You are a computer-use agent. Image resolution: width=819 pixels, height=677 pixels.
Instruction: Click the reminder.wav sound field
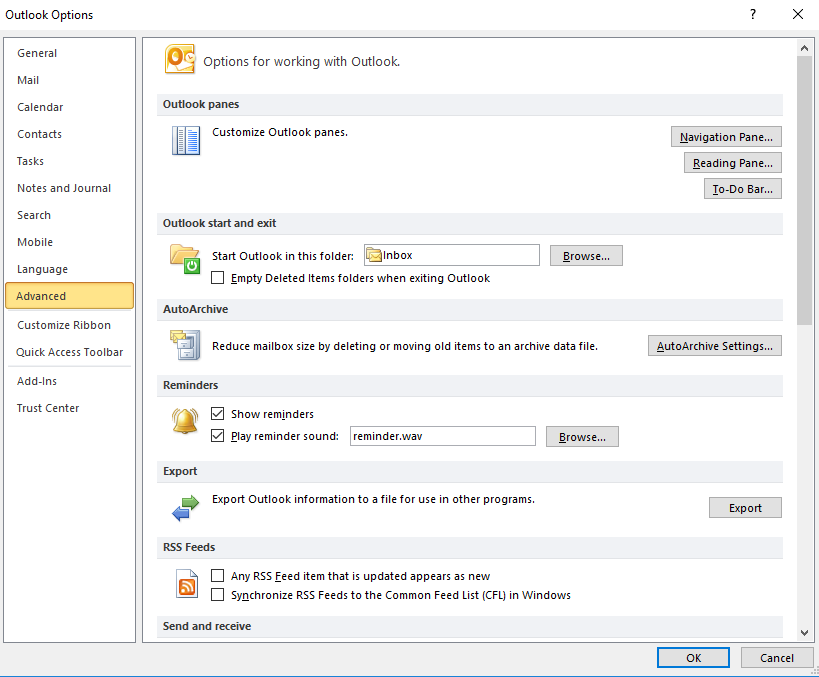[442, 436]
